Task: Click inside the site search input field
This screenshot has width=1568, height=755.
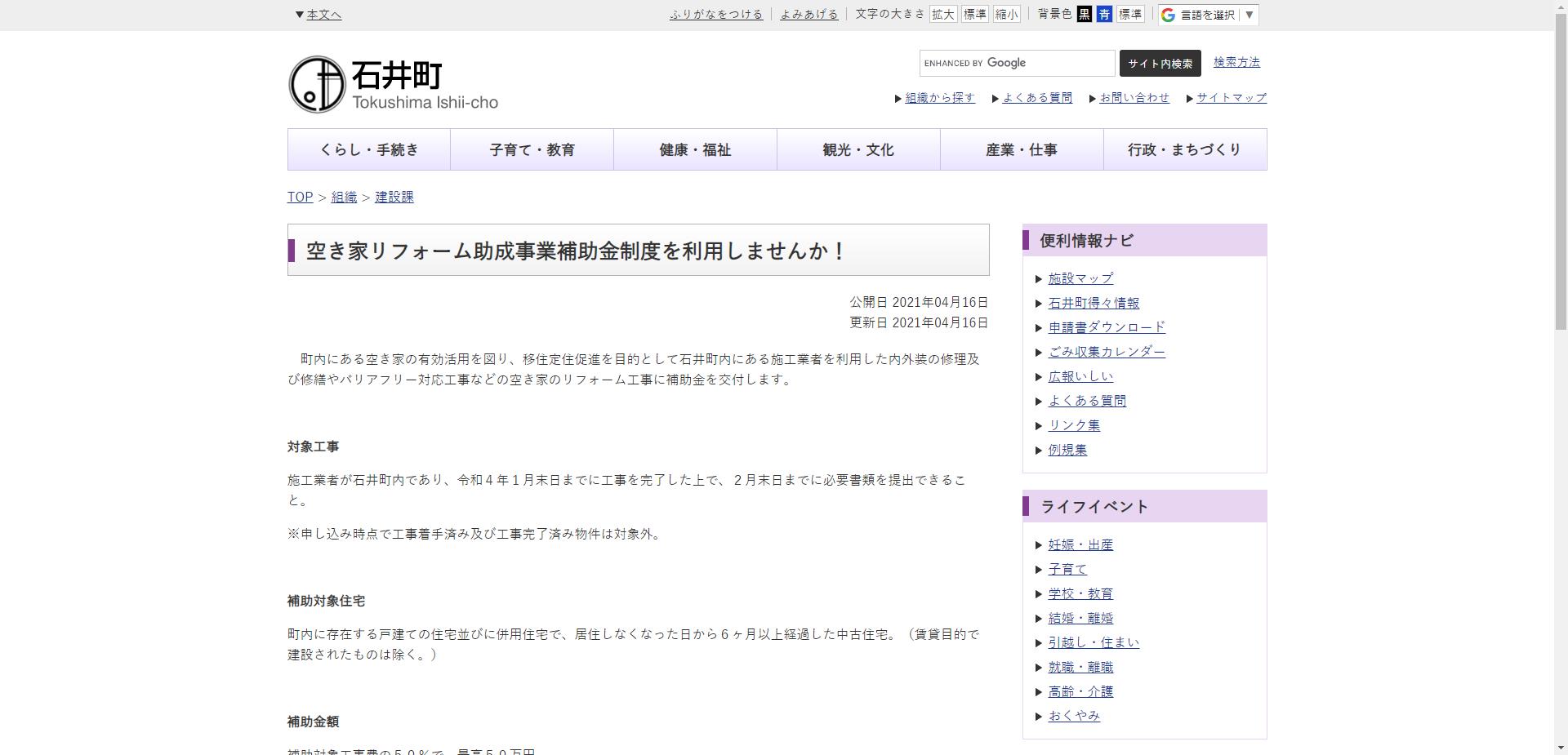Action: coord(1017,63)
